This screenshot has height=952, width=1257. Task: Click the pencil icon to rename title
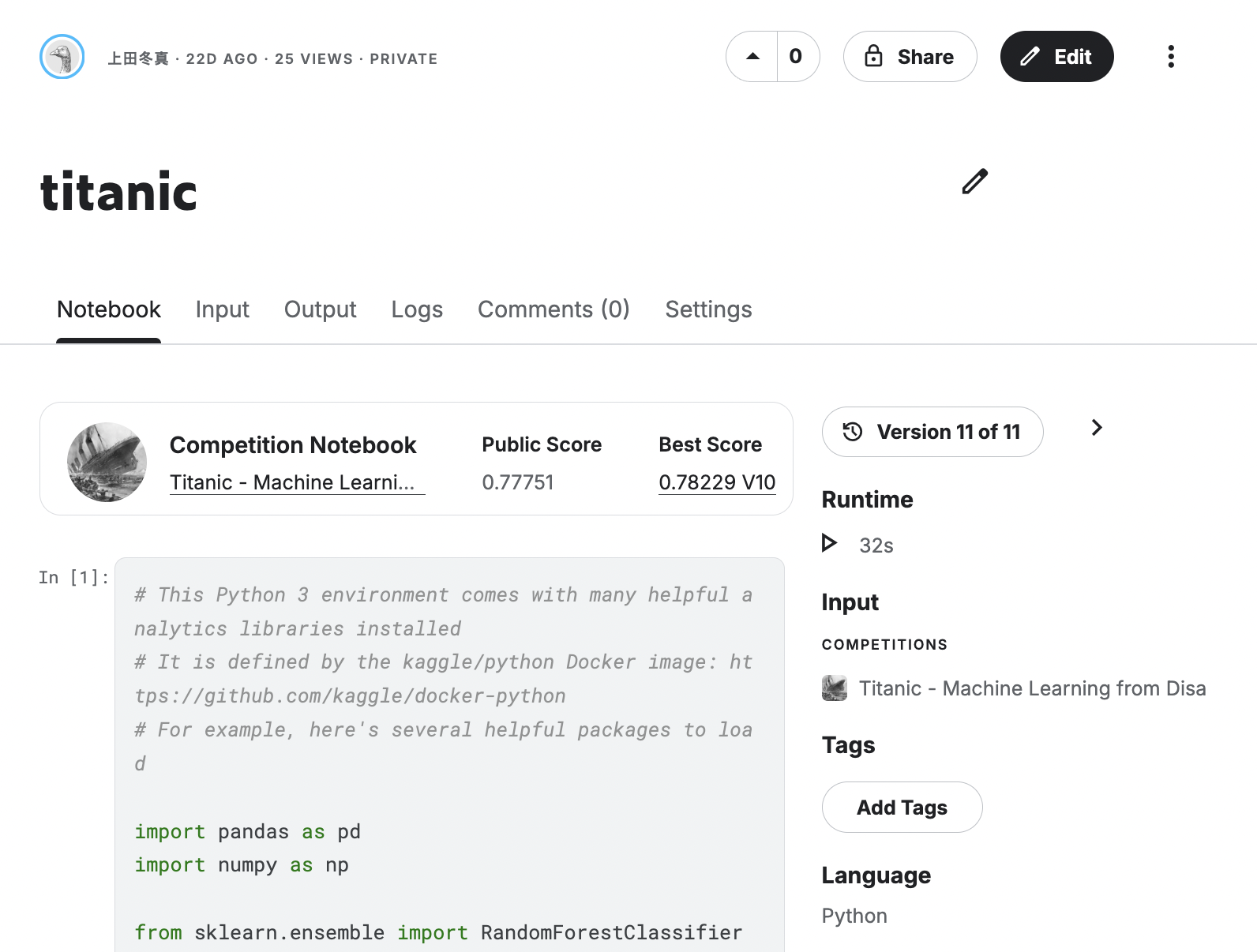coord(974,182)
